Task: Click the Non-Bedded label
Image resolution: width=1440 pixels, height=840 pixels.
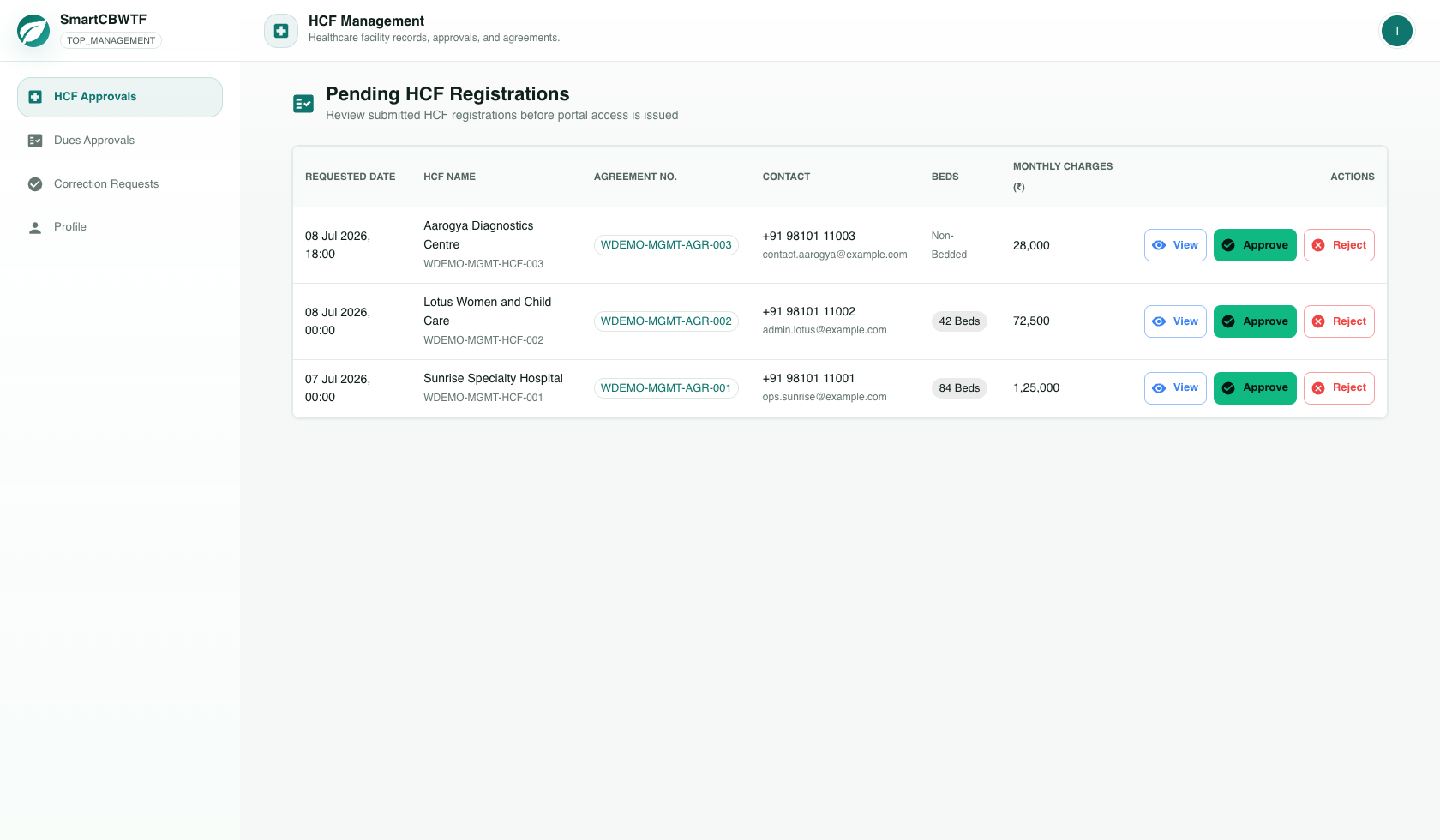Action: (x=949, y=245)
